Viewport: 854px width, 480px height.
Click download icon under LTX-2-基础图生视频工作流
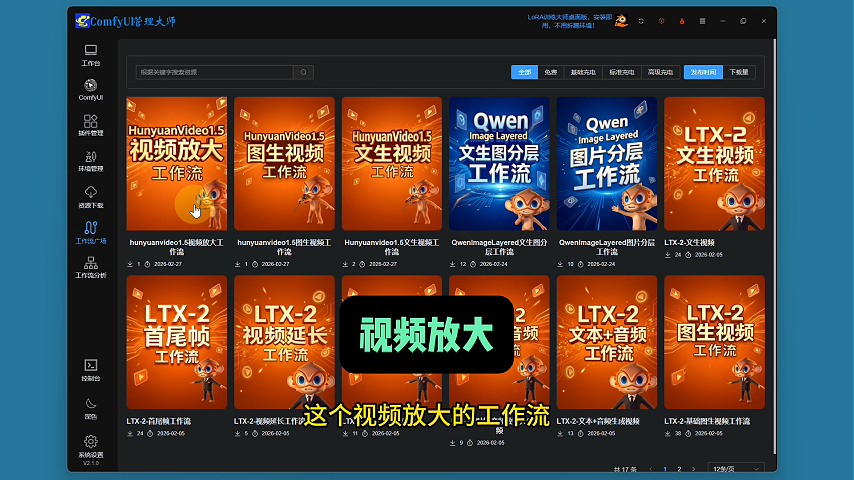(668, 434)
